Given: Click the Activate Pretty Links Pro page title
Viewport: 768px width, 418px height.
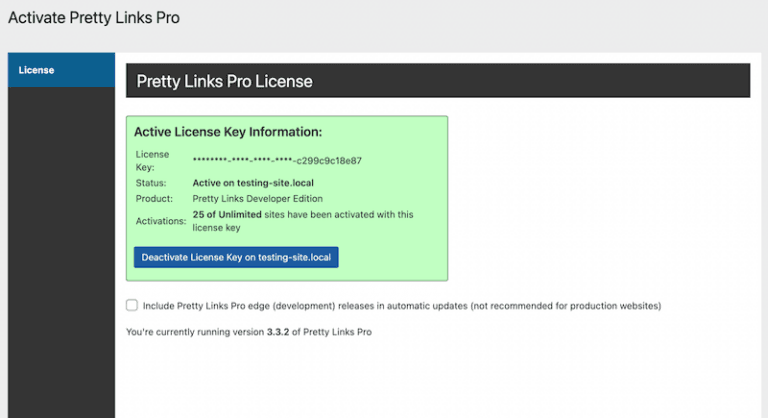Looking at the screenshot, I should click(95, 18).
